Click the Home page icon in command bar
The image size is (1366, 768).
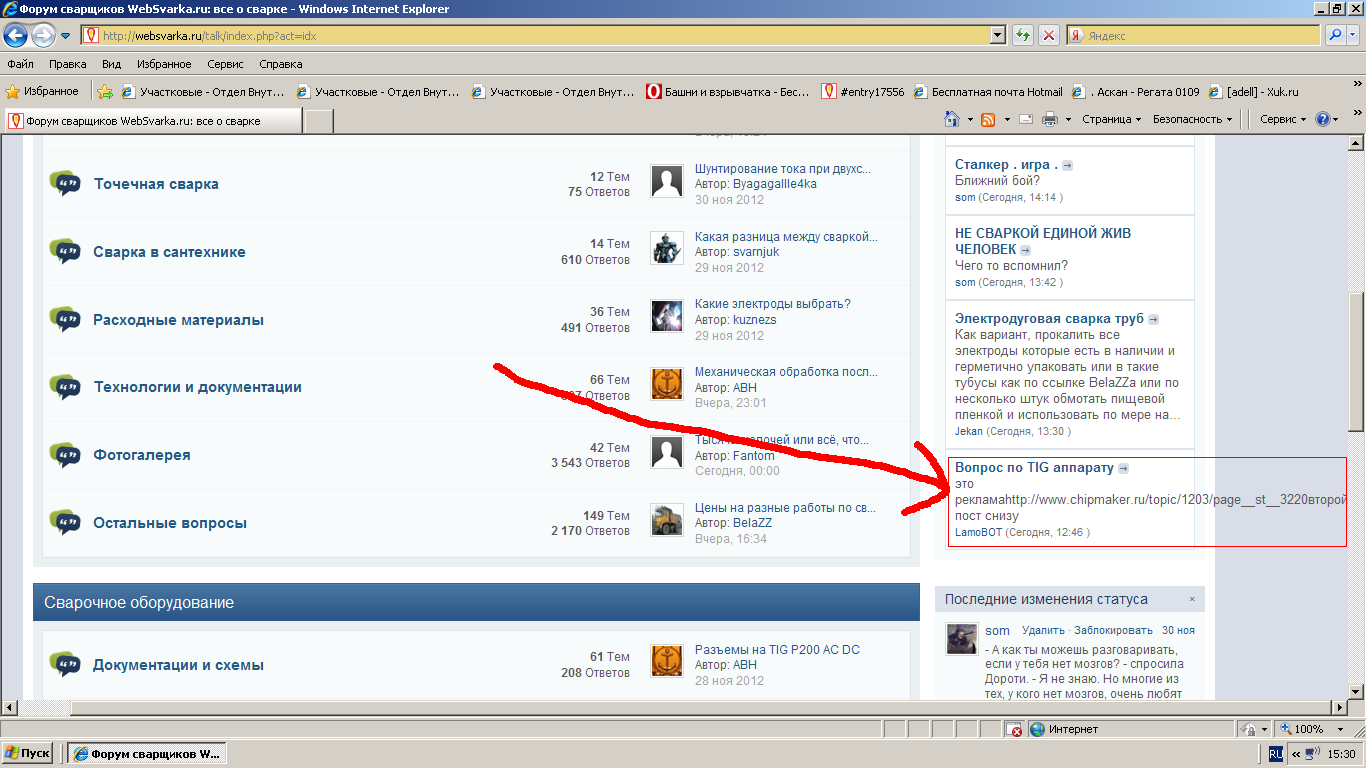[952, 119]
